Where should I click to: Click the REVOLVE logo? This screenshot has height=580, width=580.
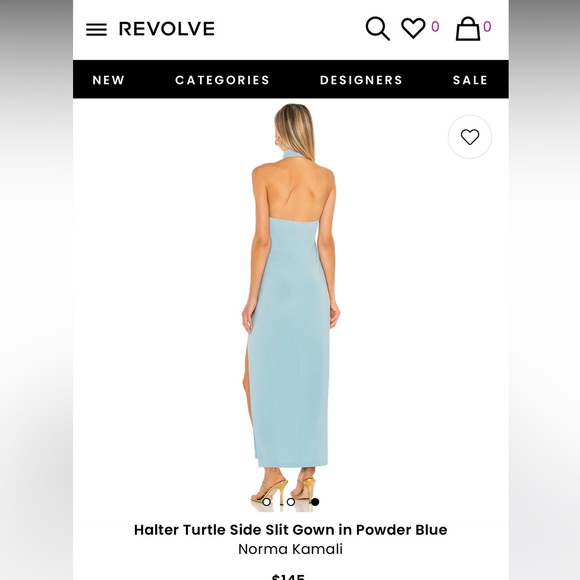tap(167, 29)
